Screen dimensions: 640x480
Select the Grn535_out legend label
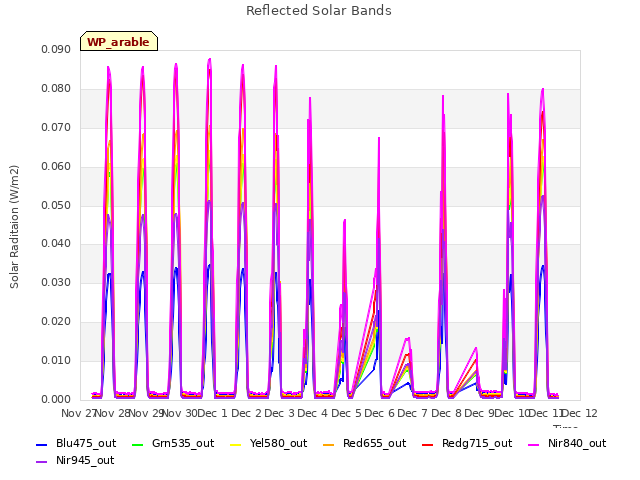pos(183,443)
